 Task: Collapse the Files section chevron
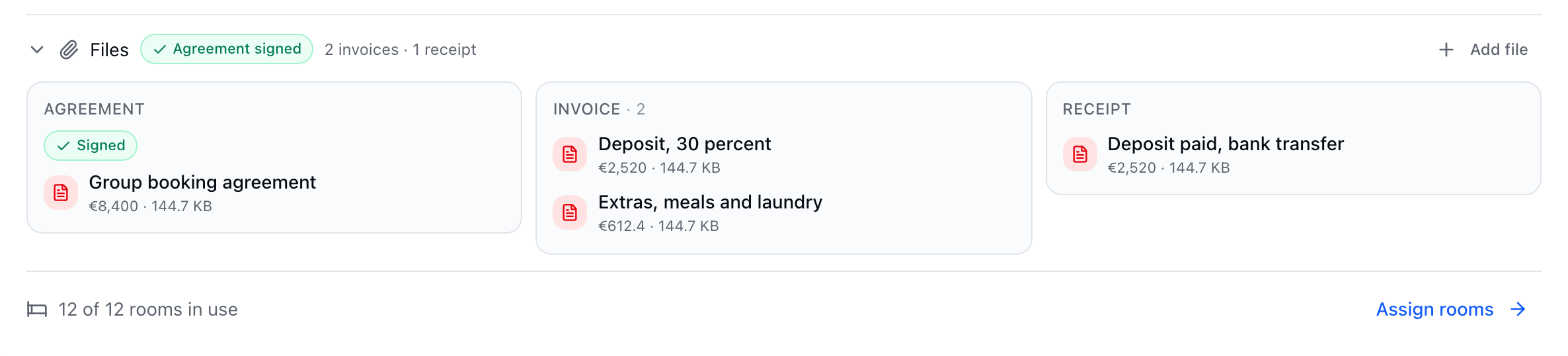pos(37,50)
